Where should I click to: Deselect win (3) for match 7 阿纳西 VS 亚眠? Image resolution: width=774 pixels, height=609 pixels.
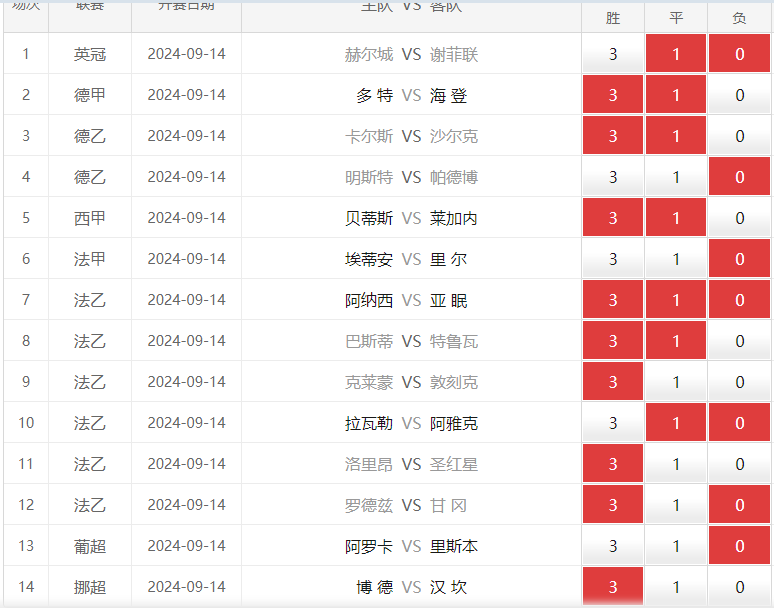613,299
